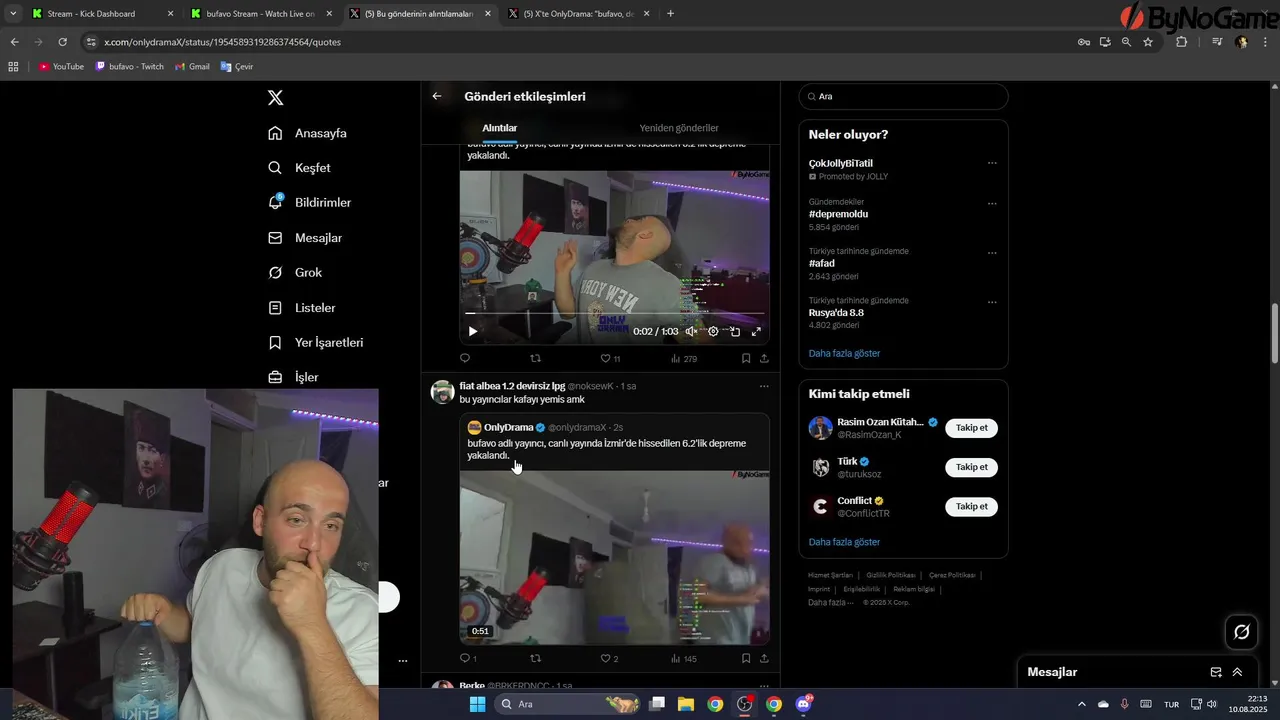Go back with the arrow beside Gönderi etkileşimleri
The image size is (1280, 720).
pyautogui.click(x=437, y=97)
